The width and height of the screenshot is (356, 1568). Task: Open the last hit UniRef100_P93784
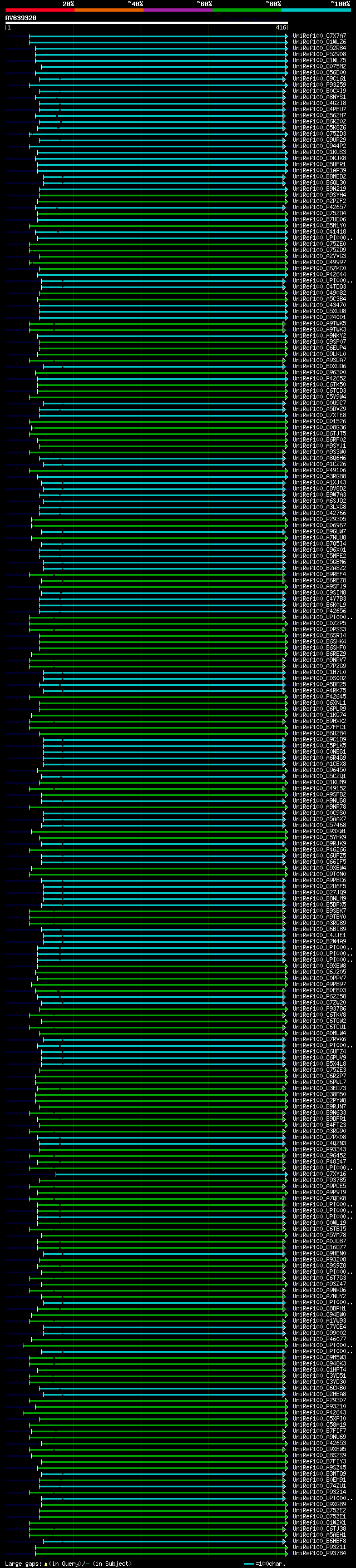(319, 1554)
